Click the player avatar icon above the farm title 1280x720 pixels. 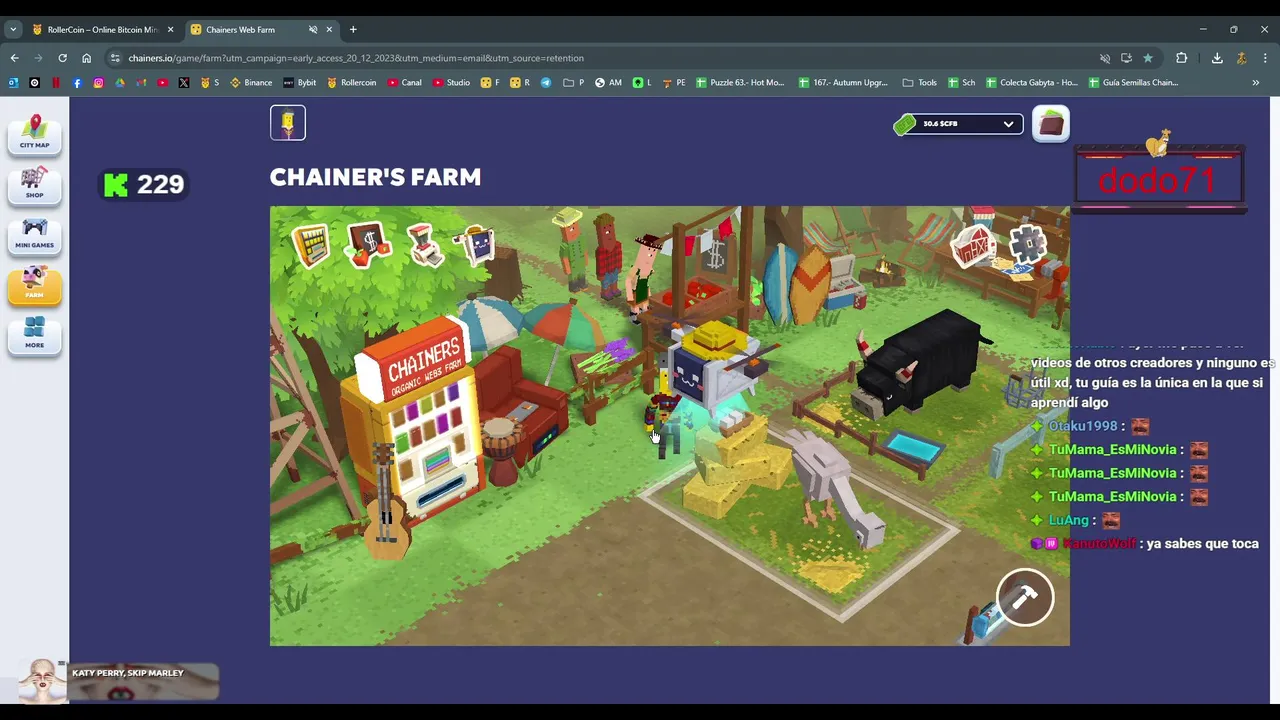click(288, 123)
